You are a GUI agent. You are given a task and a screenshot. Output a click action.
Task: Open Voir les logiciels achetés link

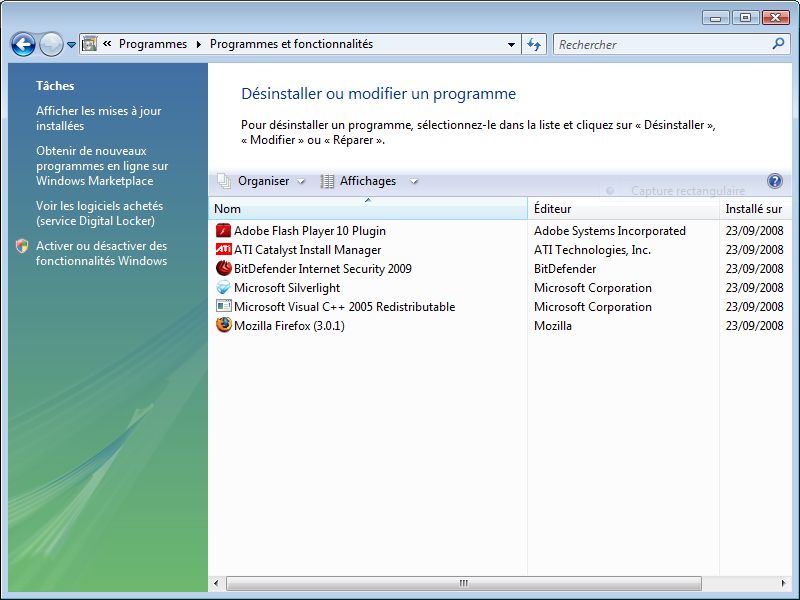(x=99, y=213)
